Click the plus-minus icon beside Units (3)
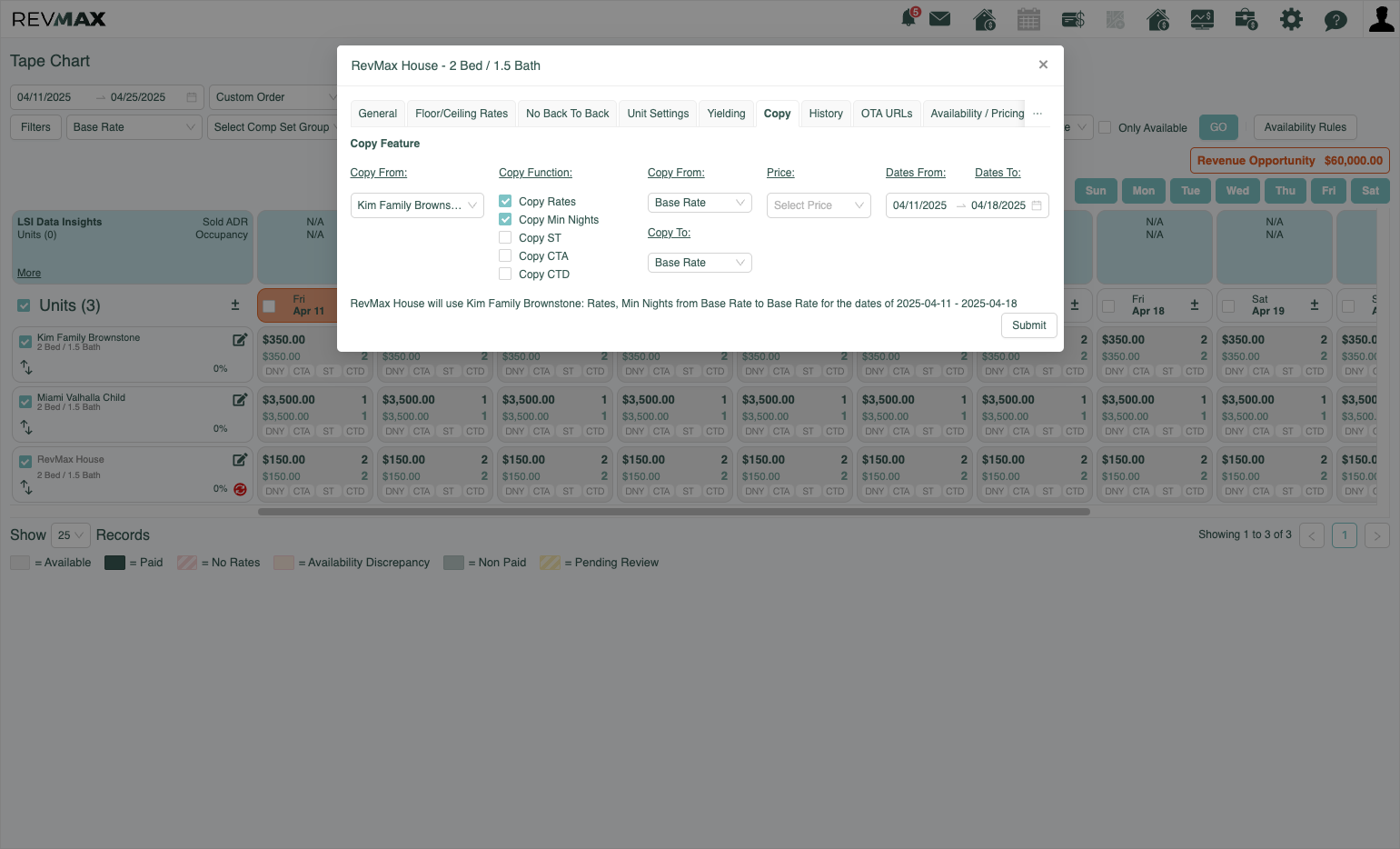Image resolution: width=1400 pixels, height=849 pixels. pos(235,305)
